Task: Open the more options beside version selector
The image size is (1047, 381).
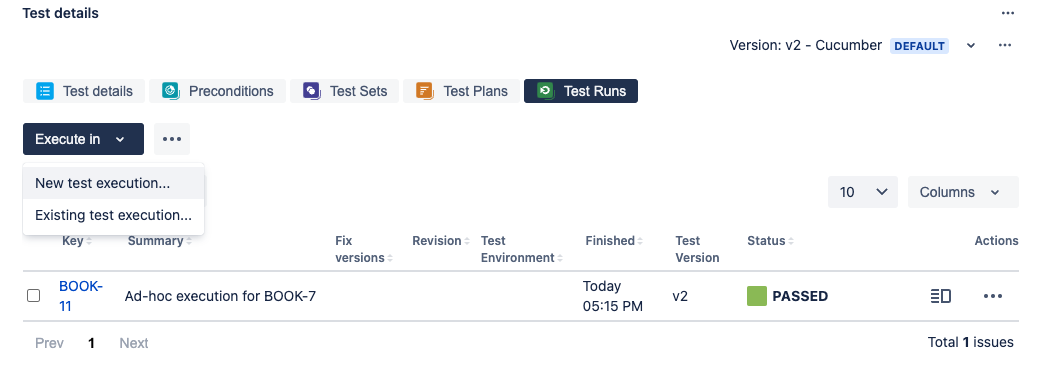Action: 1005,45
